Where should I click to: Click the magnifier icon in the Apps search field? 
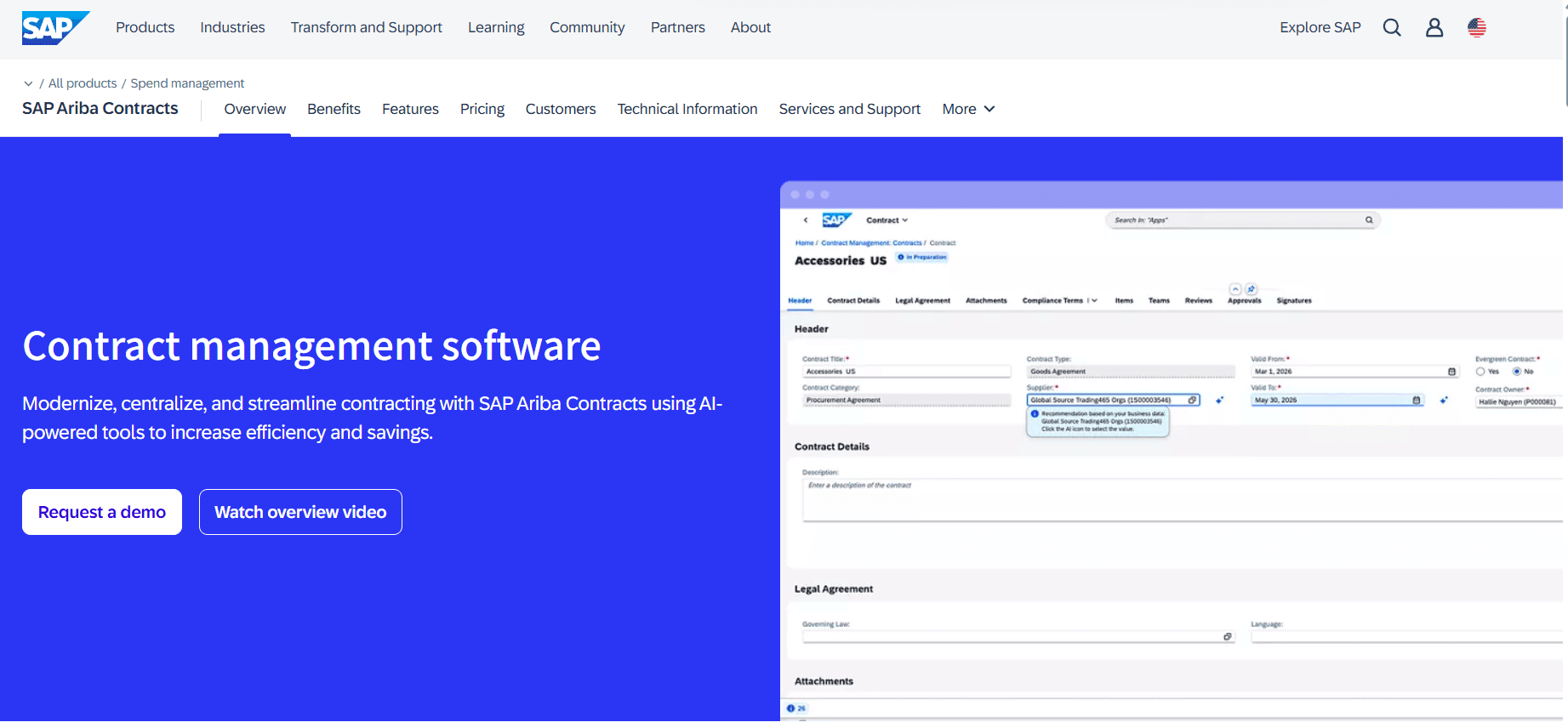(x=1369, y=220)
